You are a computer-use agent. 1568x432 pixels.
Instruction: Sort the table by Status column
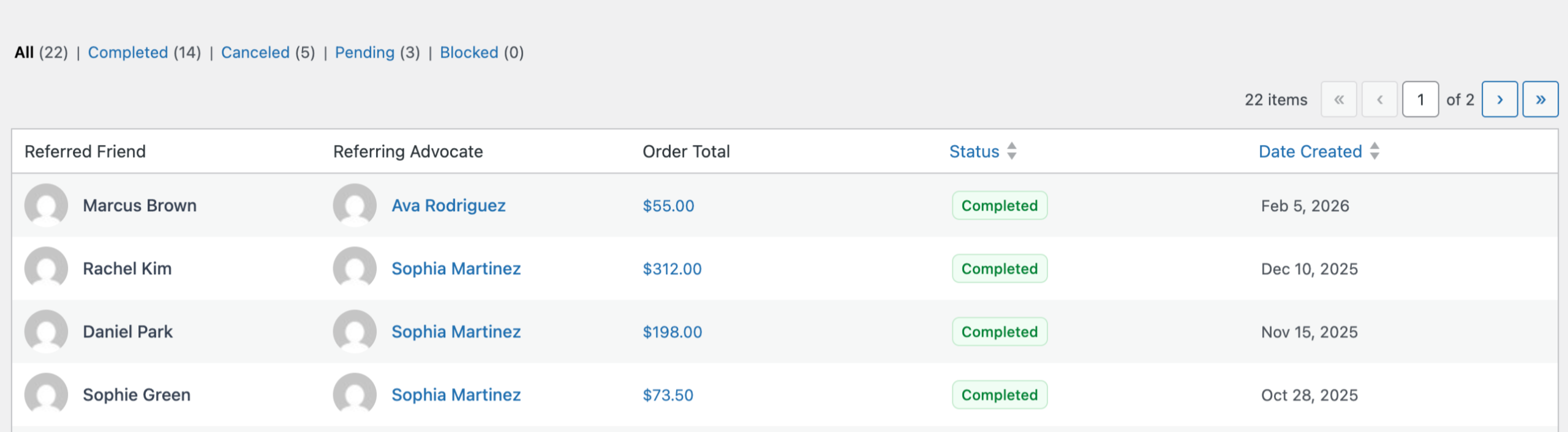pos(974,152)
